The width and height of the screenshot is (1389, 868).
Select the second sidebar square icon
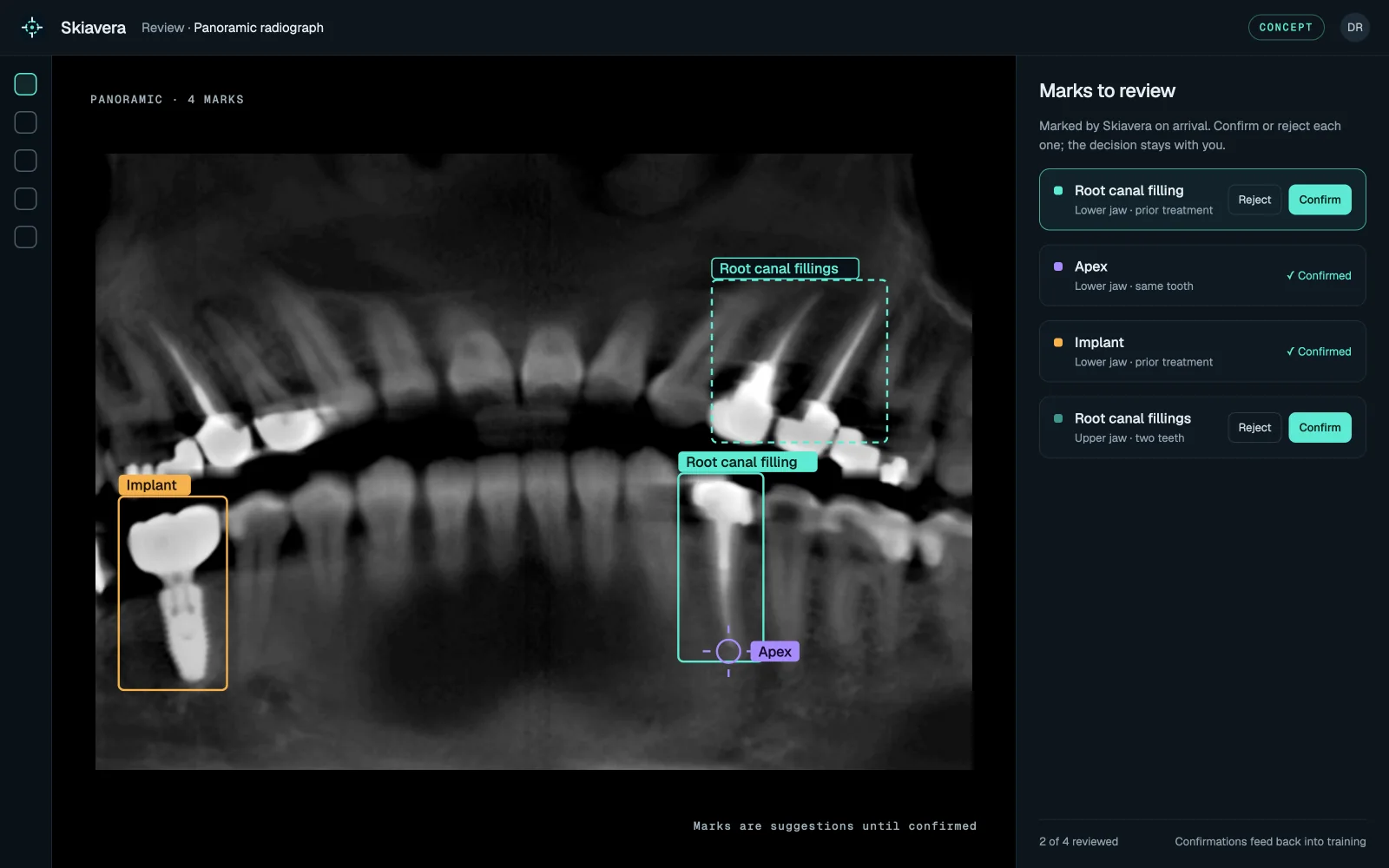coord(26,122)
